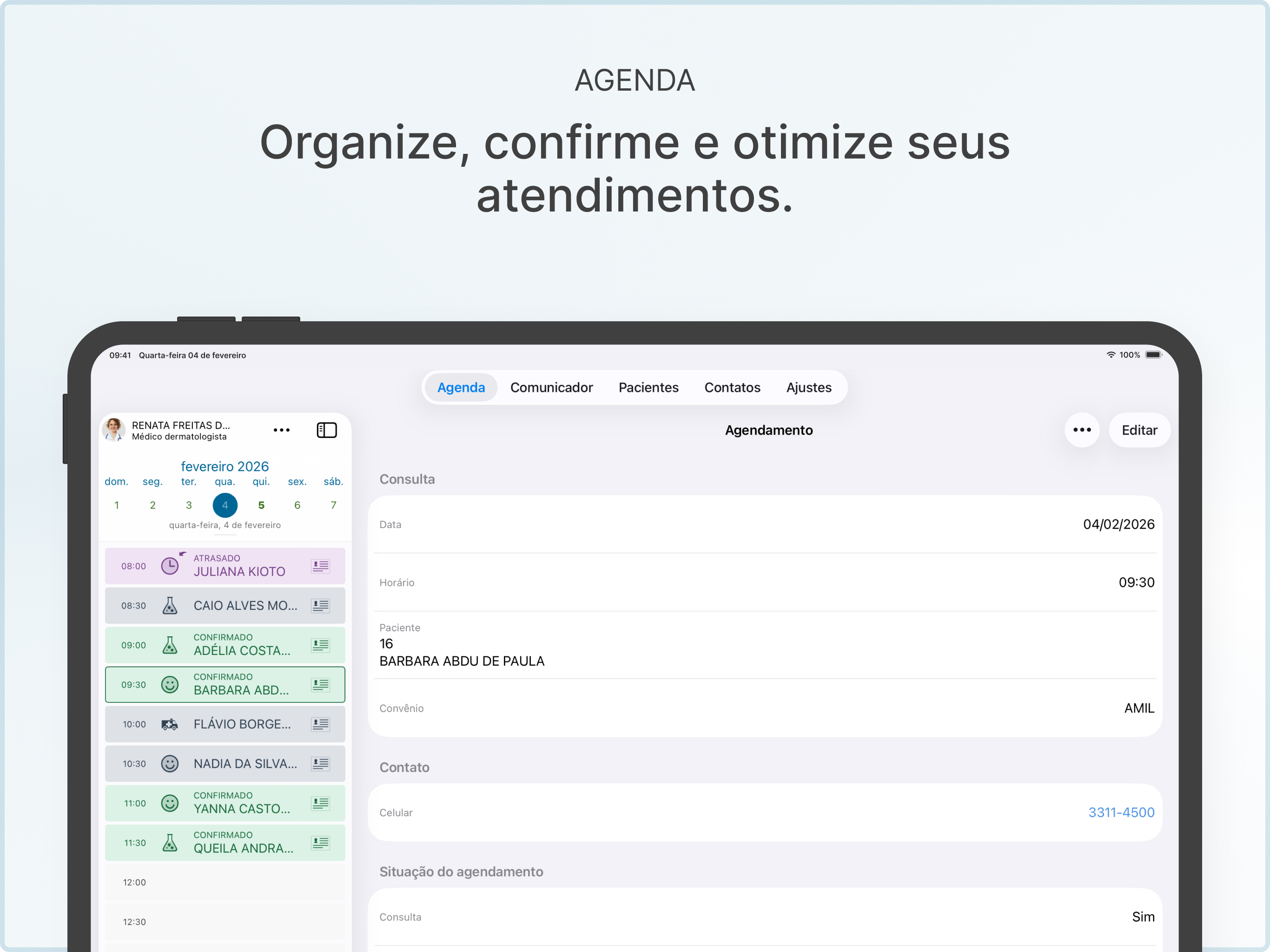1270x952 pixels.
Task: Click patient name BARBARA ABDU DE PAULA
Action: pyautogui.click(x=462, y=661)
